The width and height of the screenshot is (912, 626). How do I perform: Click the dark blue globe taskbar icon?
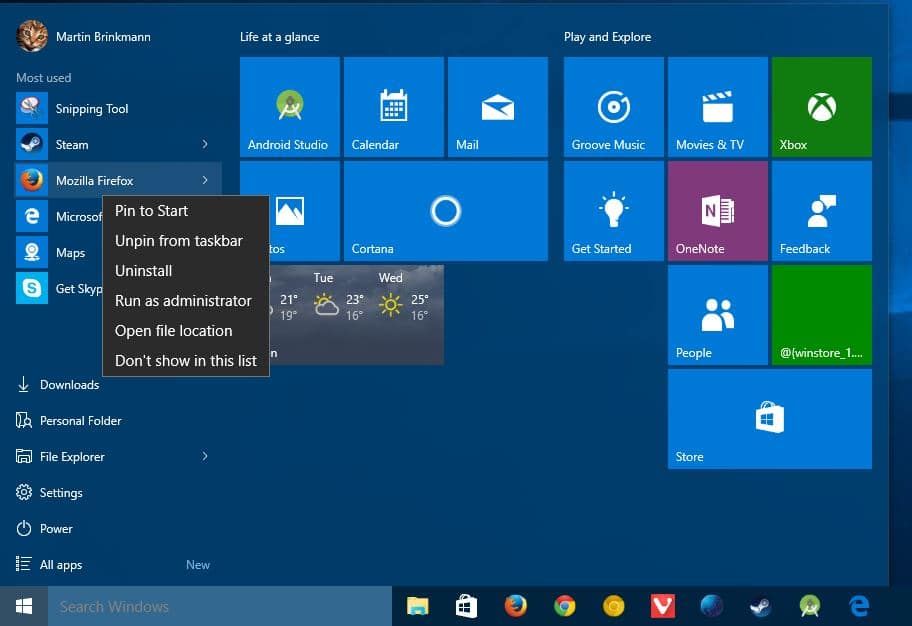click(711, 606)
